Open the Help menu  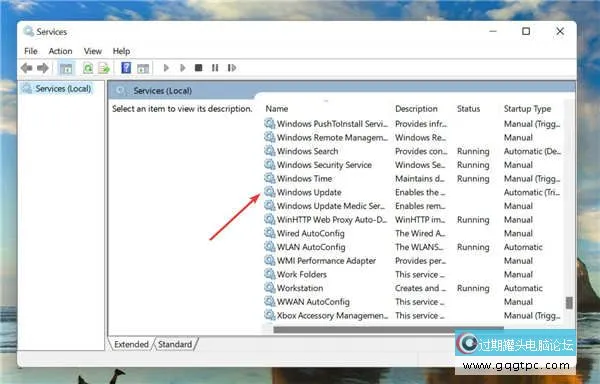121,51
